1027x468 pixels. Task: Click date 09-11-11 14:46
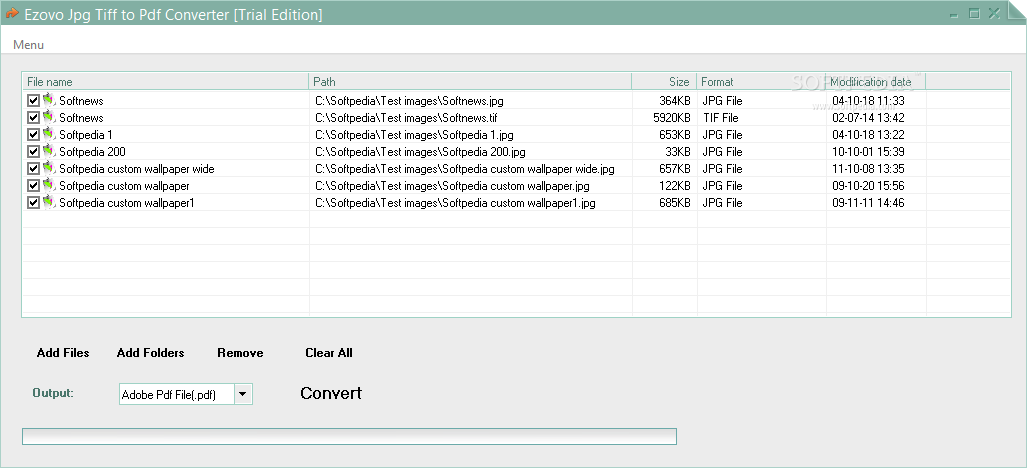(x=868, y=203)
